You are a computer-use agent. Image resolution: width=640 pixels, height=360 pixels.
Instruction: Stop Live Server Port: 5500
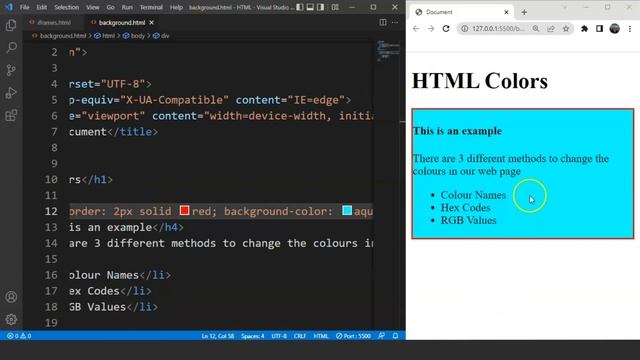click(353, 336)
